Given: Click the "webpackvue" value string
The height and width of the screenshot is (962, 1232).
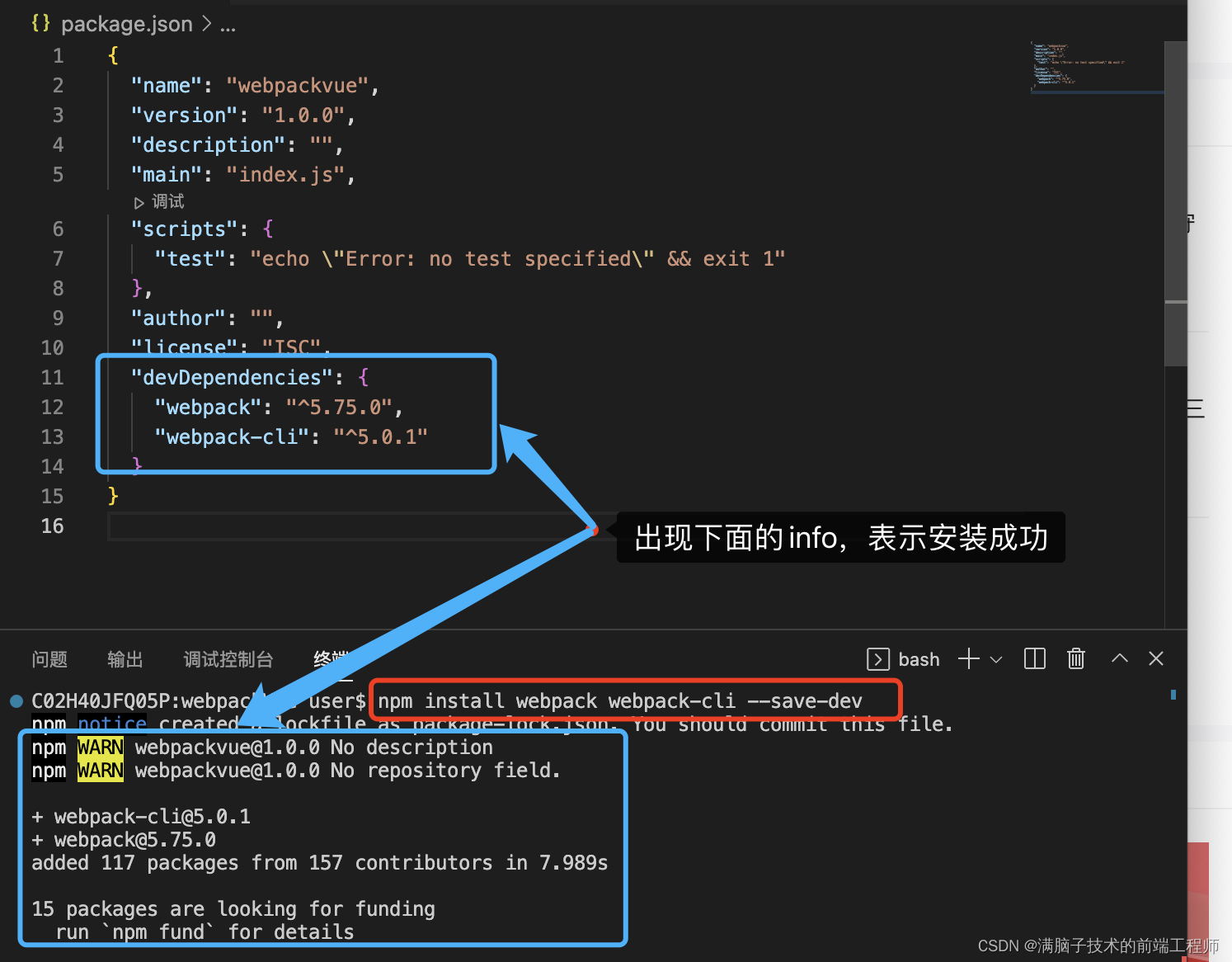Looking at the screenshot, I should 297,86.
